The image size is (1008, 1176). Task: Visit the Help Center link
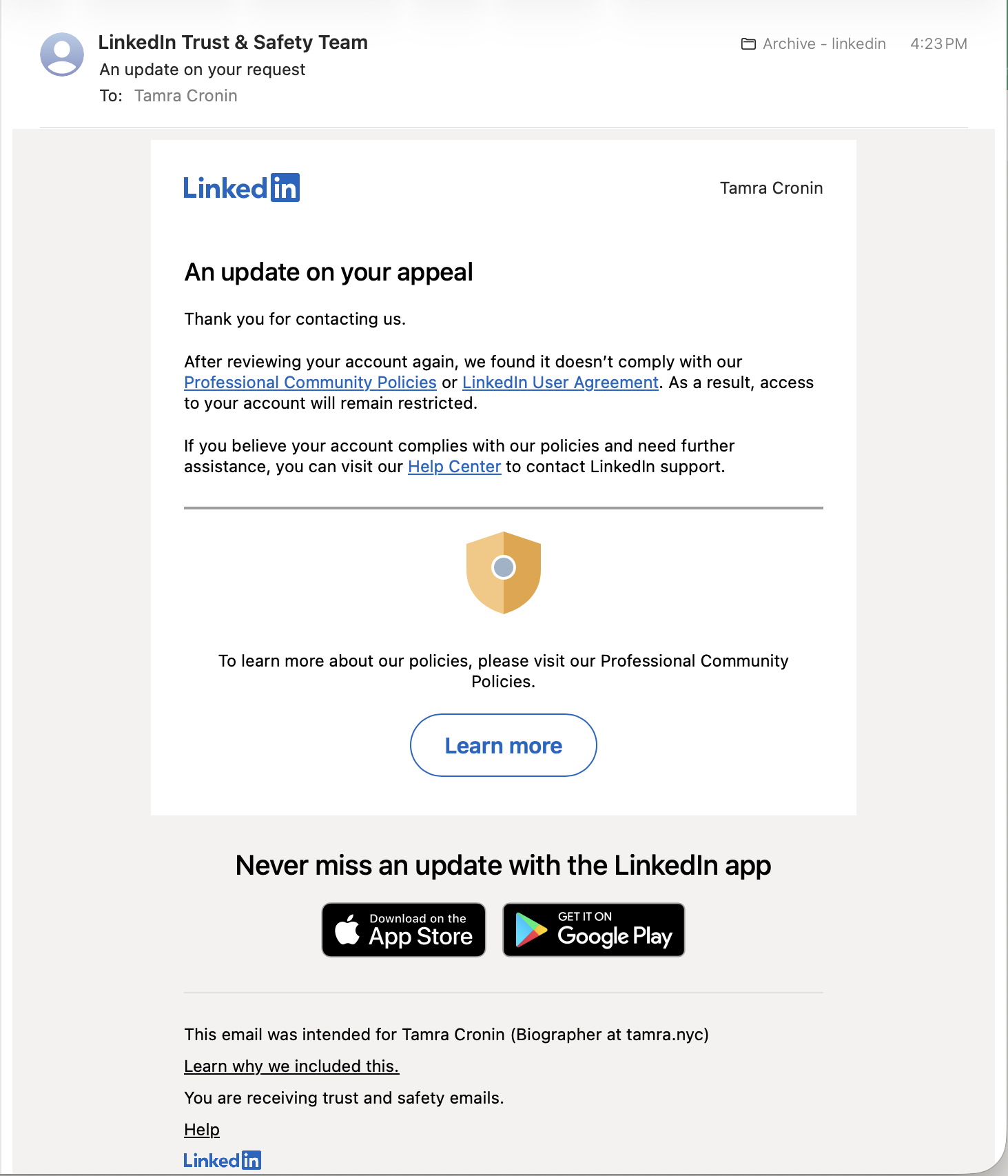454,467
